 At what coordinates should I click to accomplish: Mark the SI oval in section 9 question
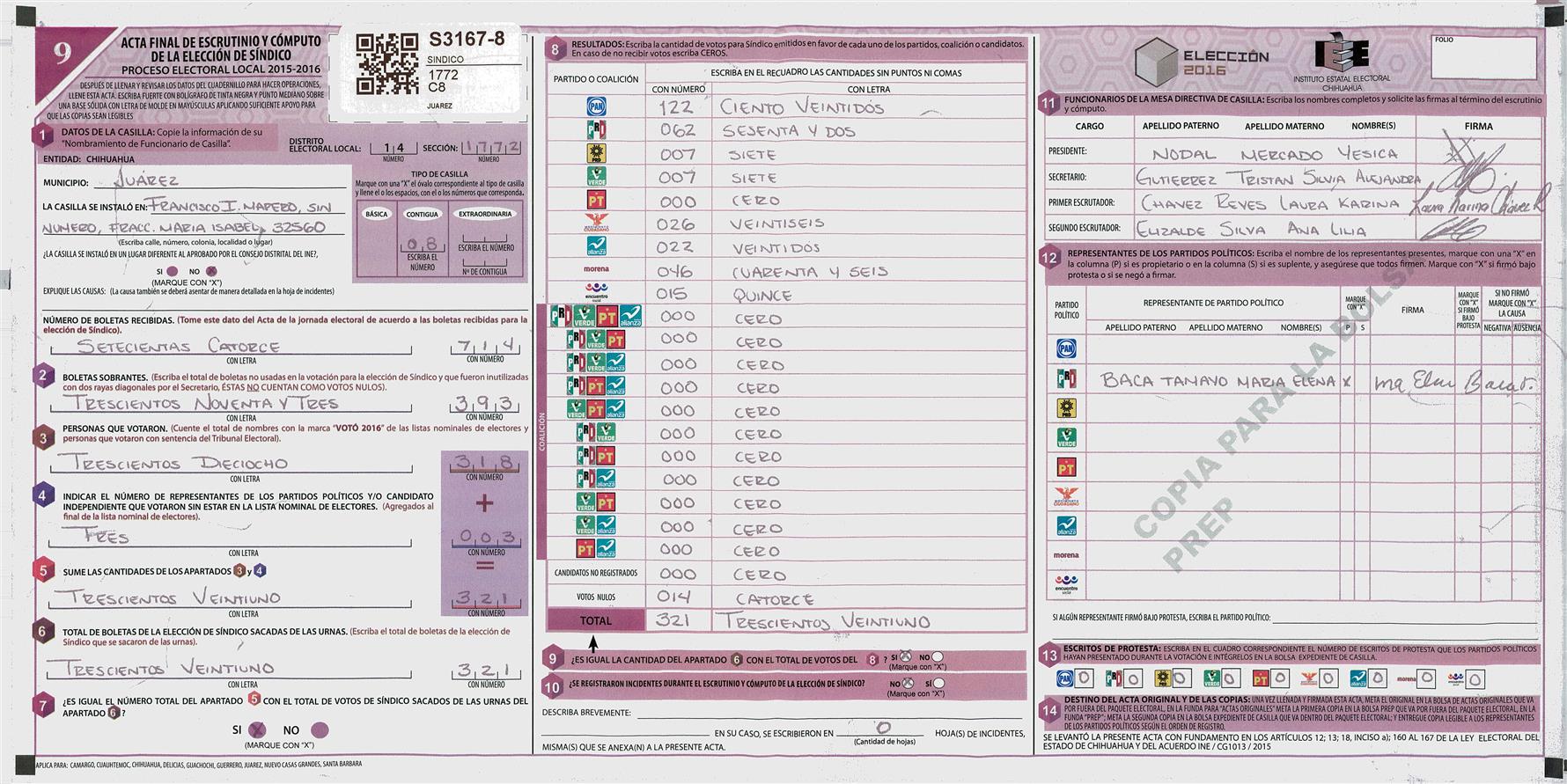coord(906,657)
